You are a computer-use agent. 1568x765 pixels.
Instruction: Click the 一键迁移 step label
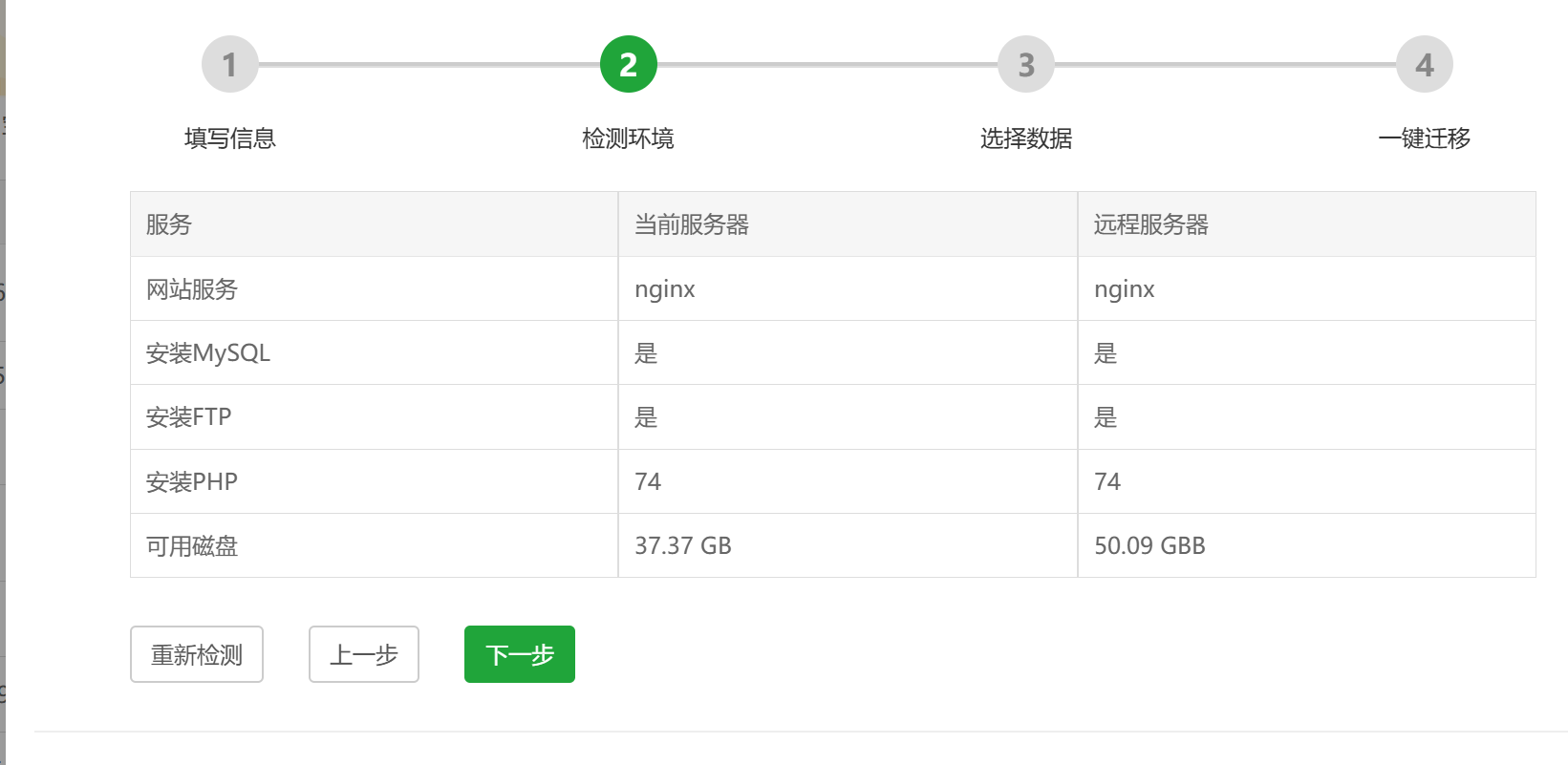pos(1425,138)
